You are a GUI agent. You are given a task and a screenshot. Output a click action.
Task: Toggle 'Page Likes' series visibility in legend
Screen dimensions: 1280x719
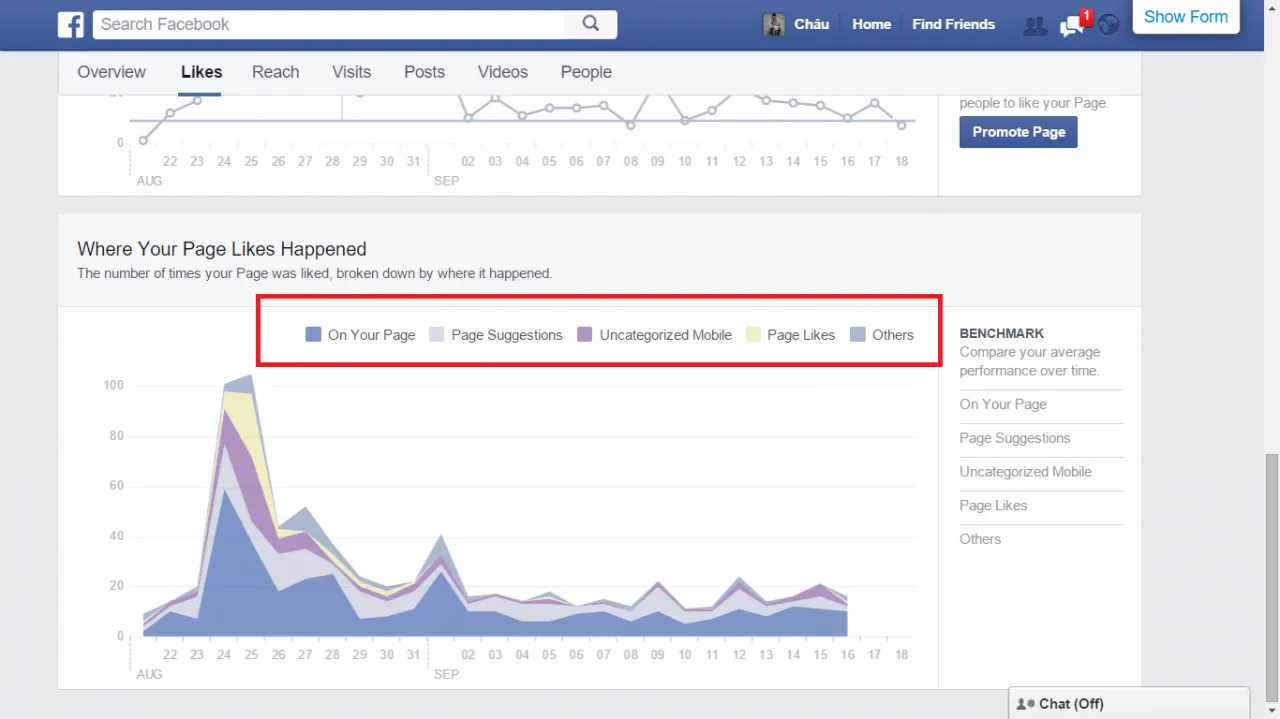[791, 334]
